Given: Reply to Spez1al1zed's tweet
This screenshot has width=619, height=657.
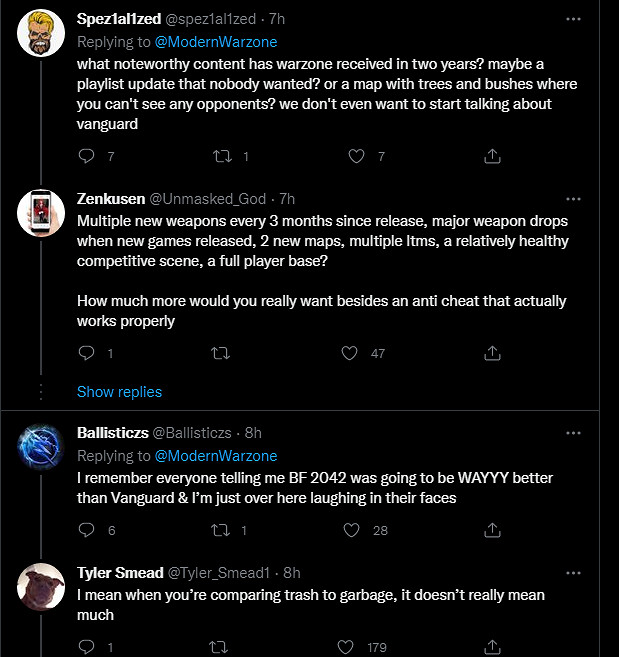Looking at the screenshot, I should coord(86,156).
